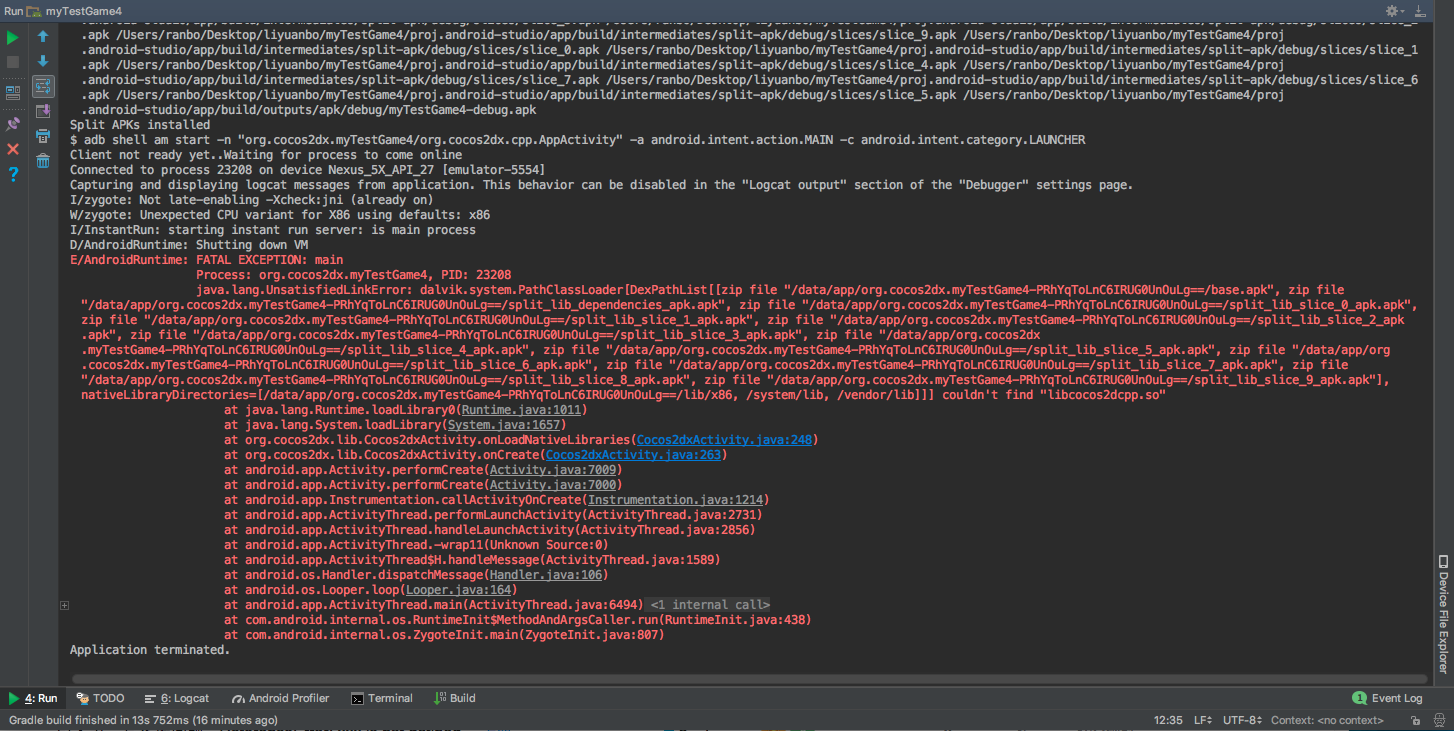Print the console output

click(x=43, y=136)
